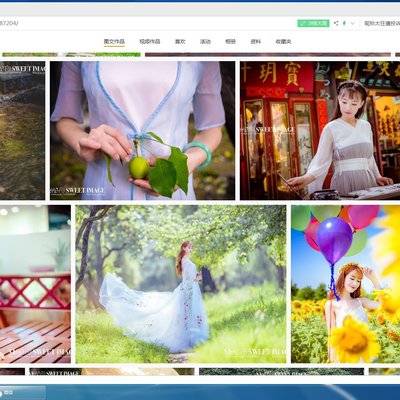The image size is (400, 400).
Task: Open photo of woman in white dress under trees
Action: [181, 284]
